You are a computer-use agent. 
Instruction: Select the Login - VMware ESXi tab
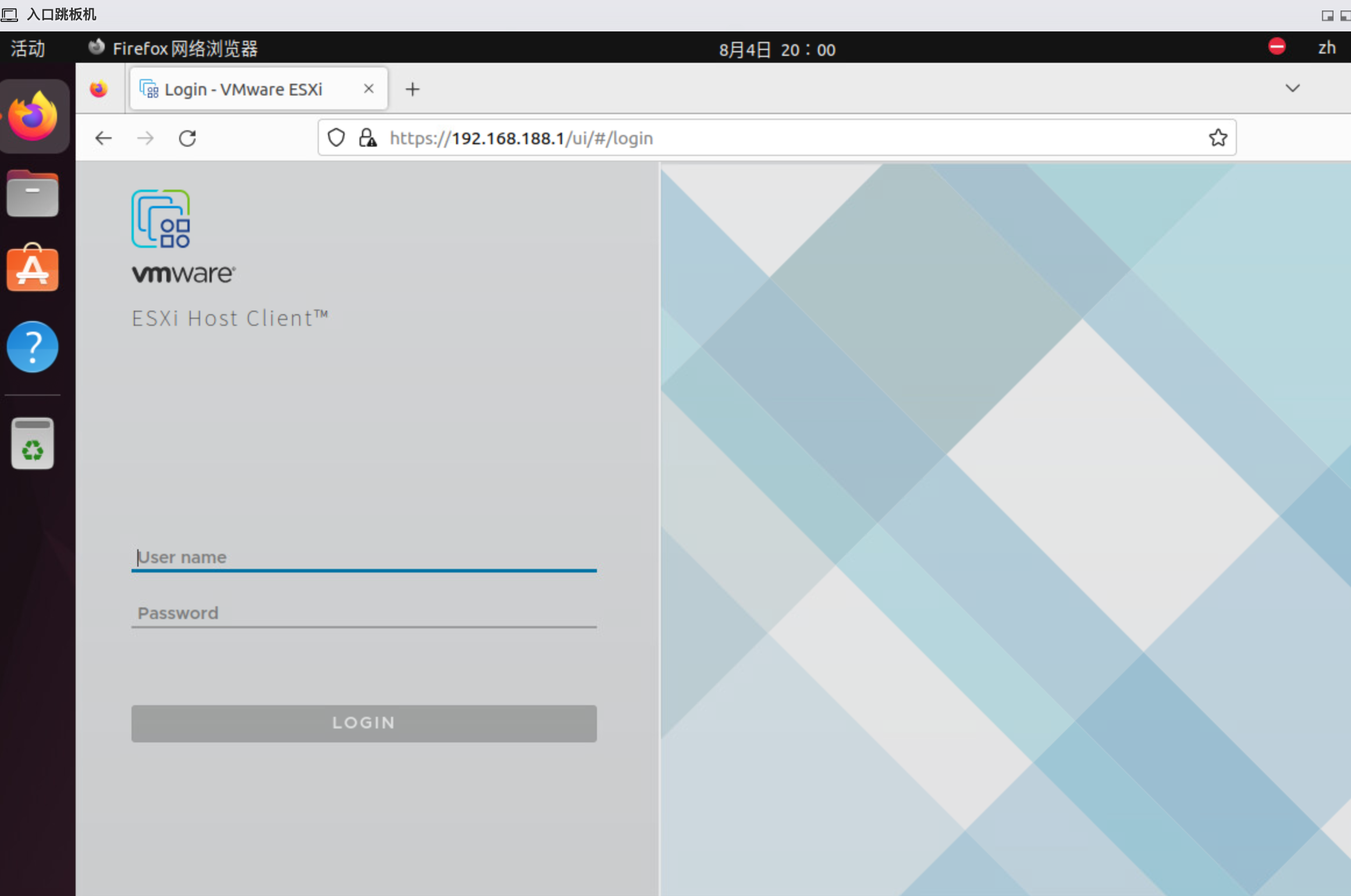(x=259, y=89)
